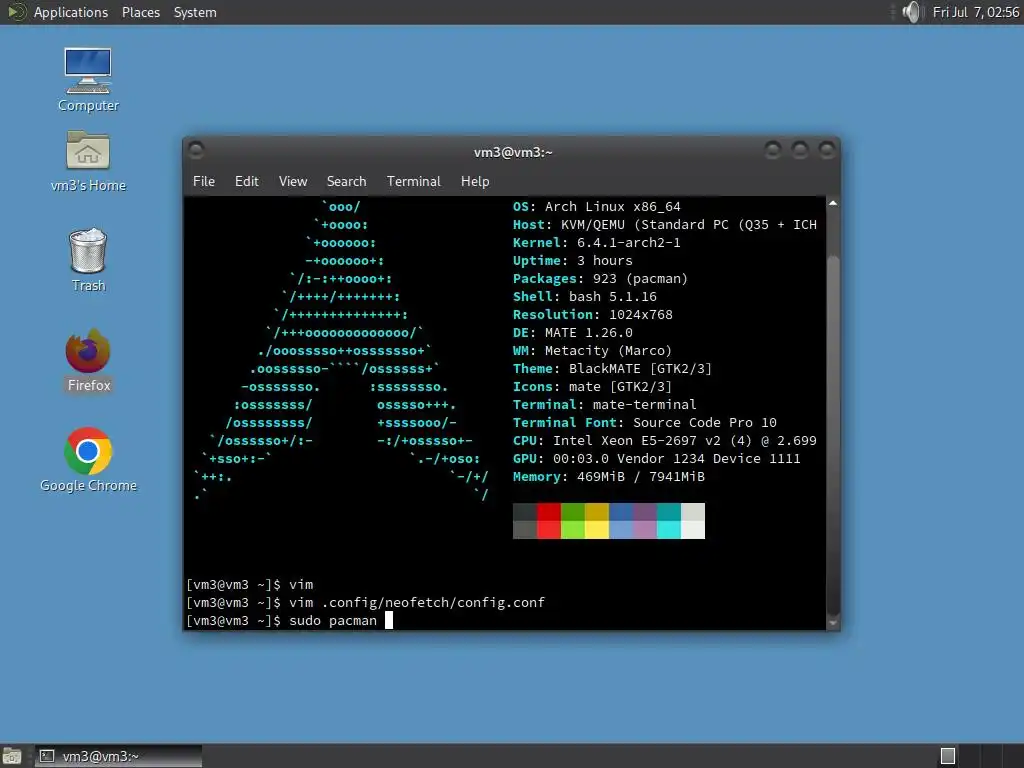The width and height of the screenshot is (1024, 768).
Task: Click the 'Icons: mate [GTK2/3]' line
Action: point(592,387)
